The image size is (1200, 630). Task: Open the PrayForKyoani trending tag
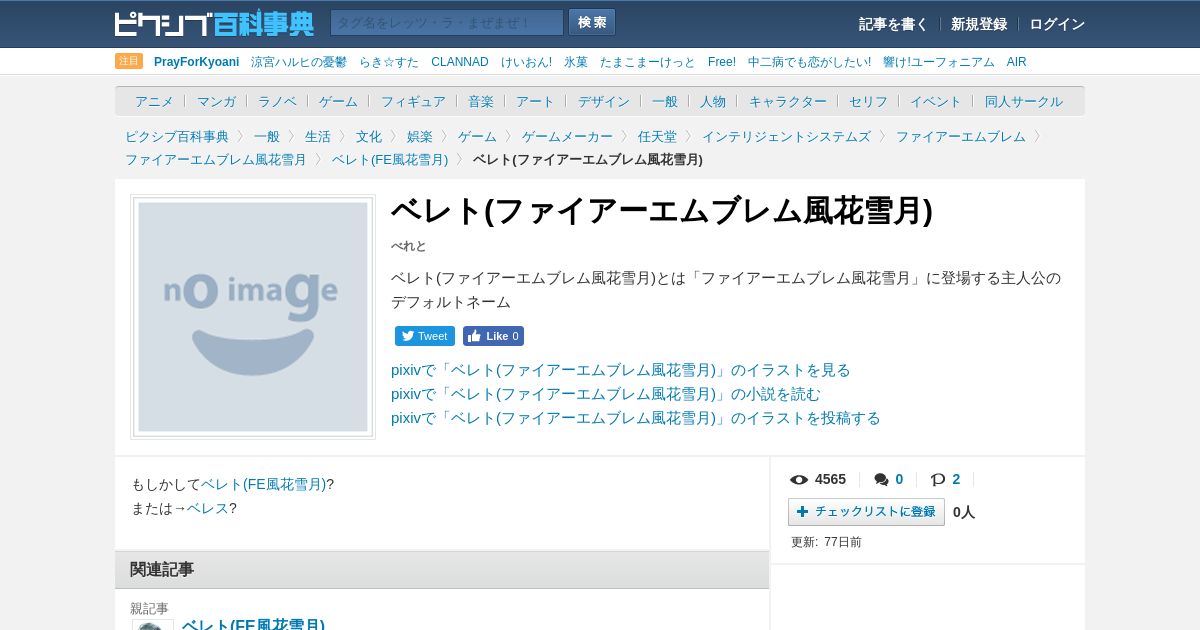click(197, 62)
